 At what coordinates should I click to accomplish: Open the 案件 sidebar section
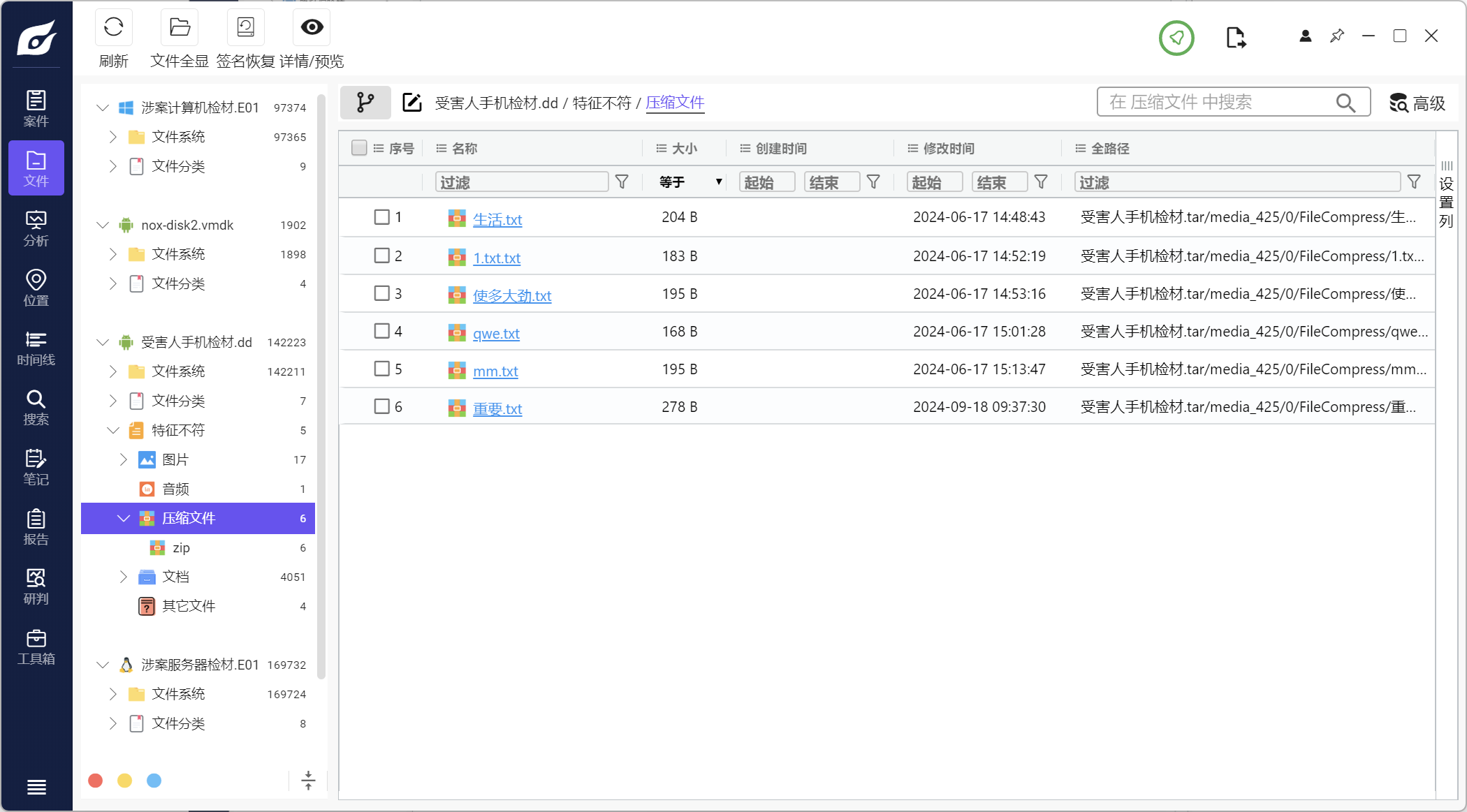tap(36, 108)
